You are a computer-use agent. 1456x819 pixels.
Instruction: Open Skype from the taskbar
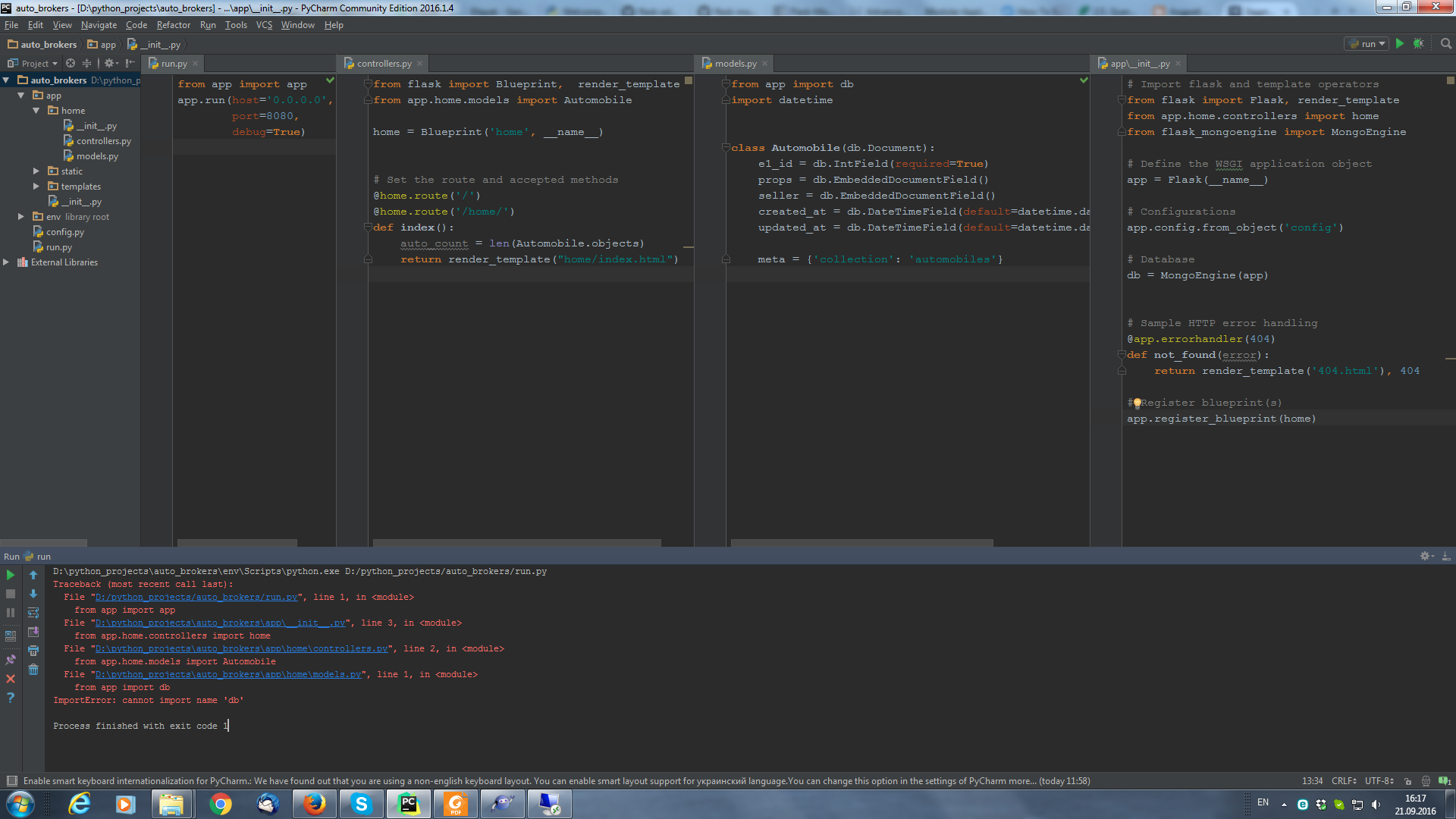(x=362, y=804)
